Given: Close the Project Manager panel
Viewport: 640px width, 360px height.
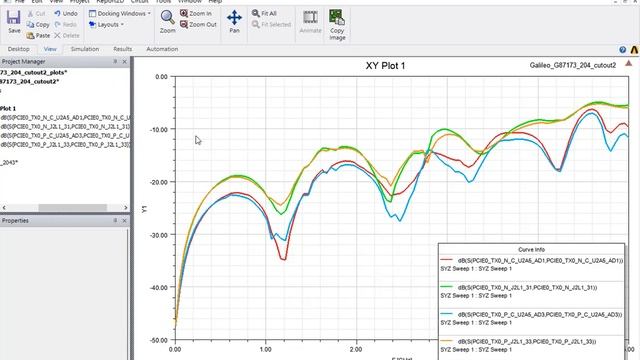Looking at the screenshot, I should coord(124,62).
